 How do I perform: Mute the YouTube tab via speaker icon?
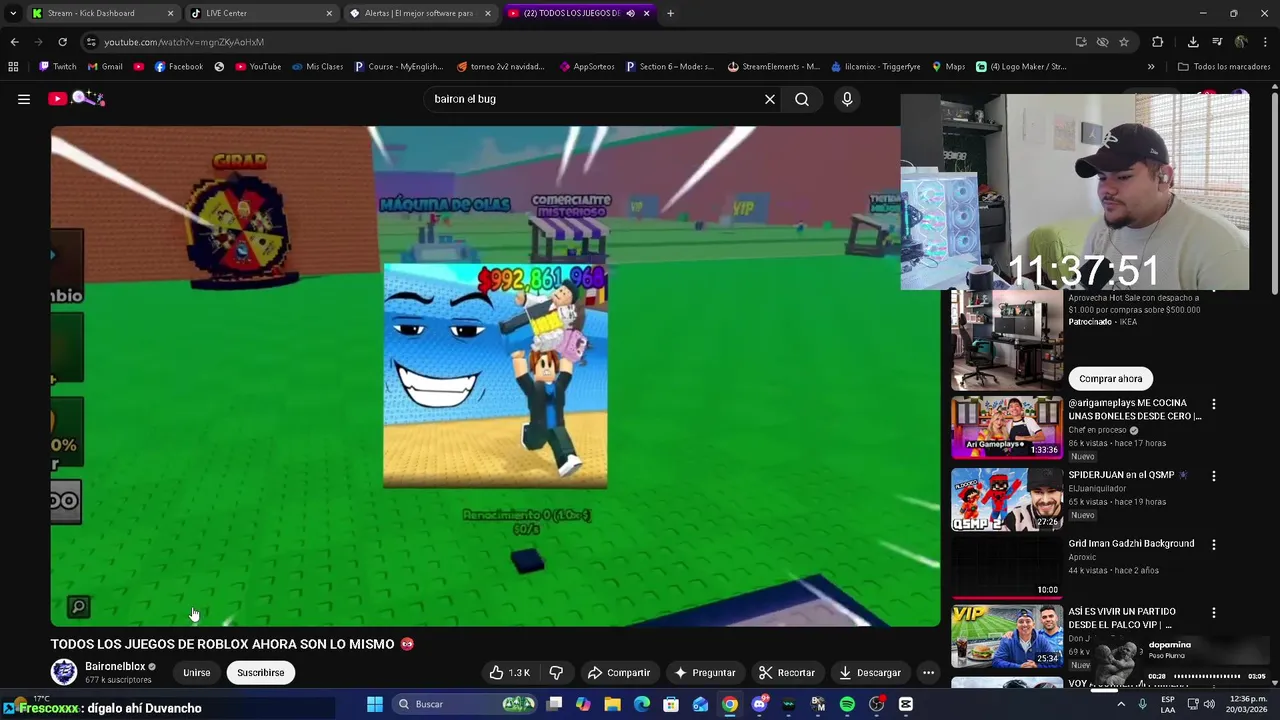630,13
